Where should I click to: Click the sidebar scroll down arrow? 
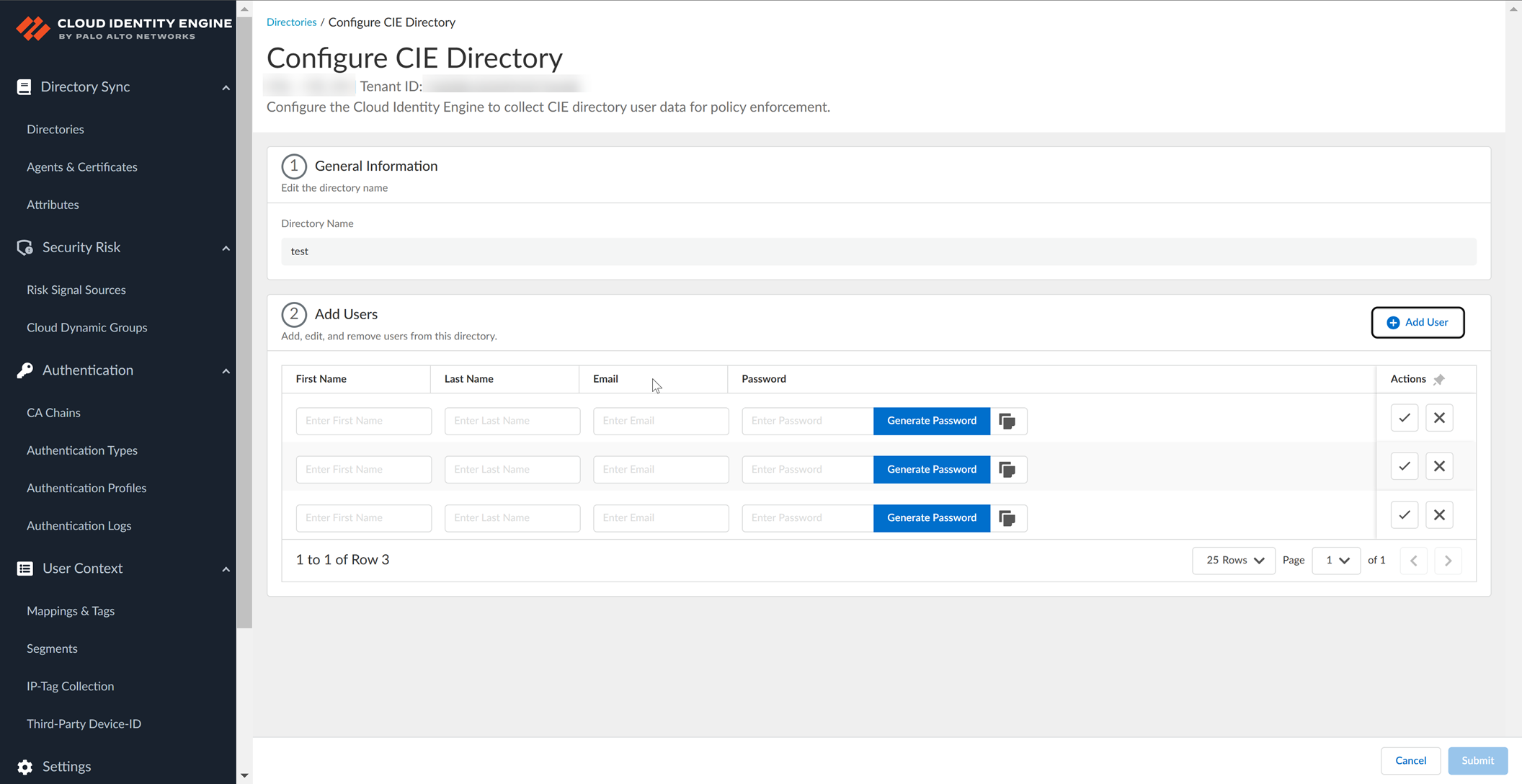pos(244,776)
